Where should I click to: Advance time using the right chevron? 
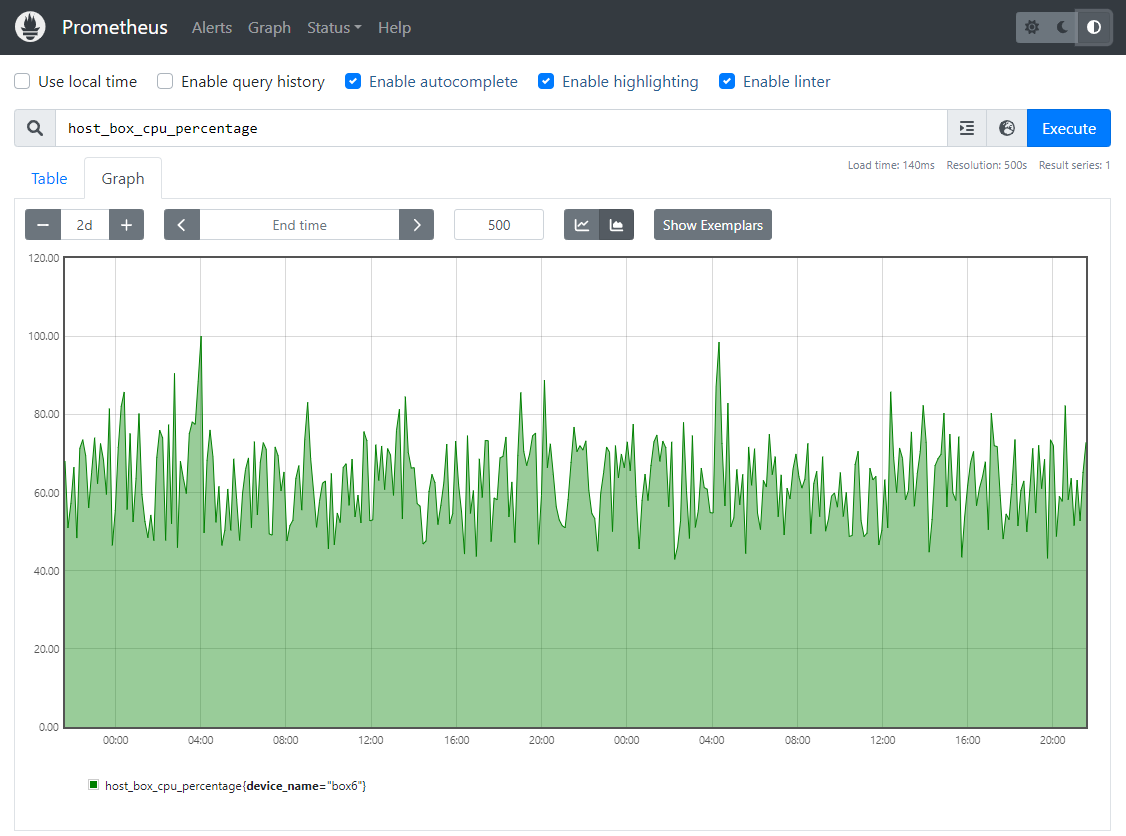(416, 224)
